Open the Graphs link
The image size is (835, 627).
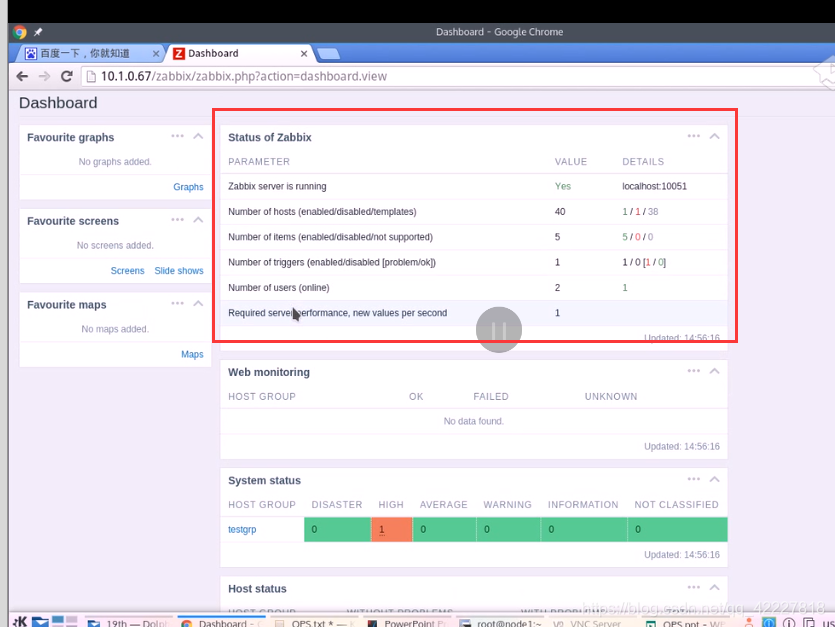point(188,187)
